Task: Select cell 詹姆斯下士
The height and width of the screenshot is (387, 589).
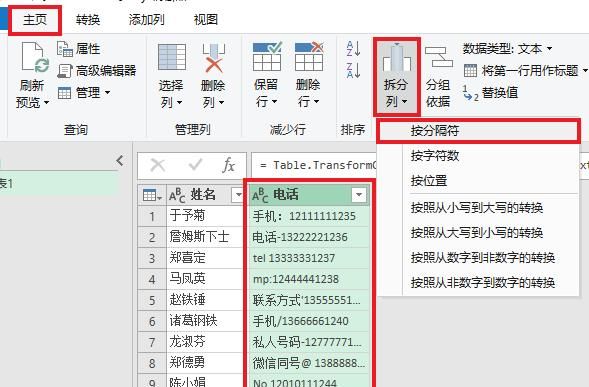Action: 205,237
